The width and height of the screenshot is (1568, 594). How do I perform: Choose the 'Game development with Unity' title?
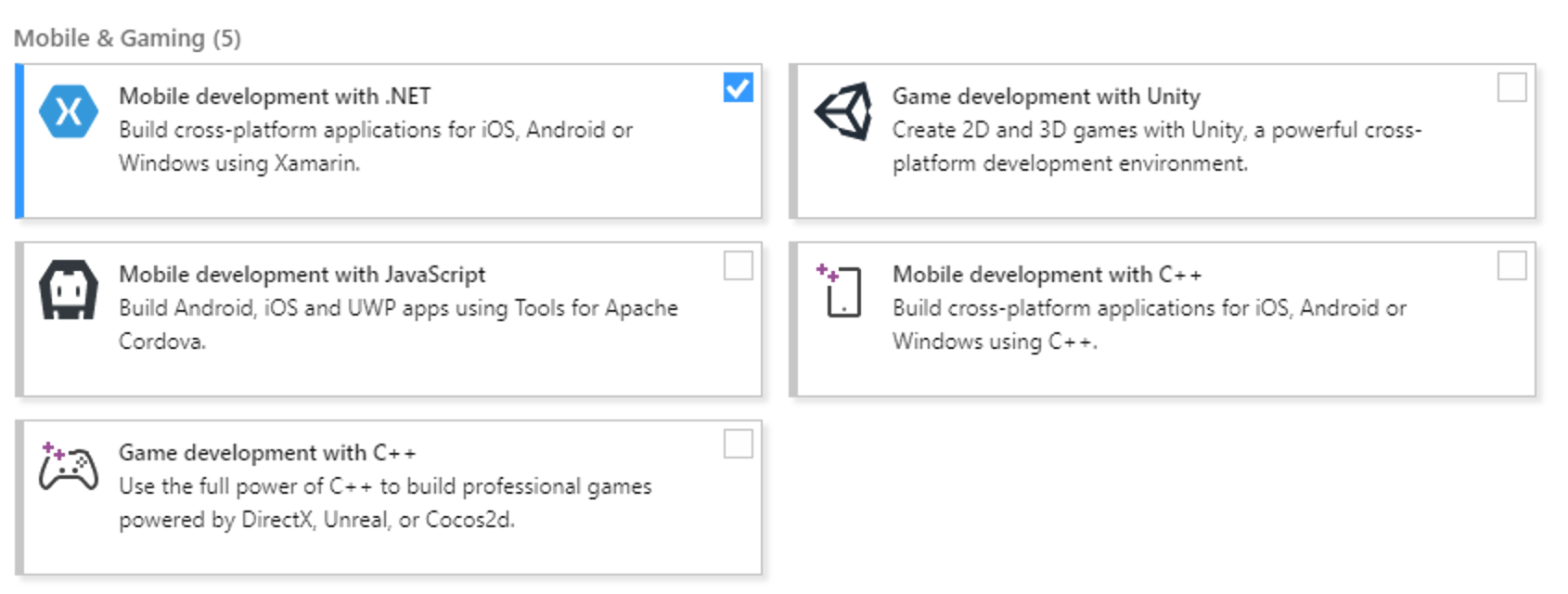click(x=1047, y=96)
